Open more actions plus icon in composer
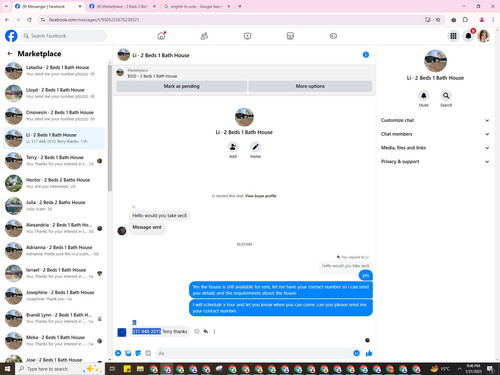Image resolution: width=500 pixels, height=375 pixels. tap(118, 353)
